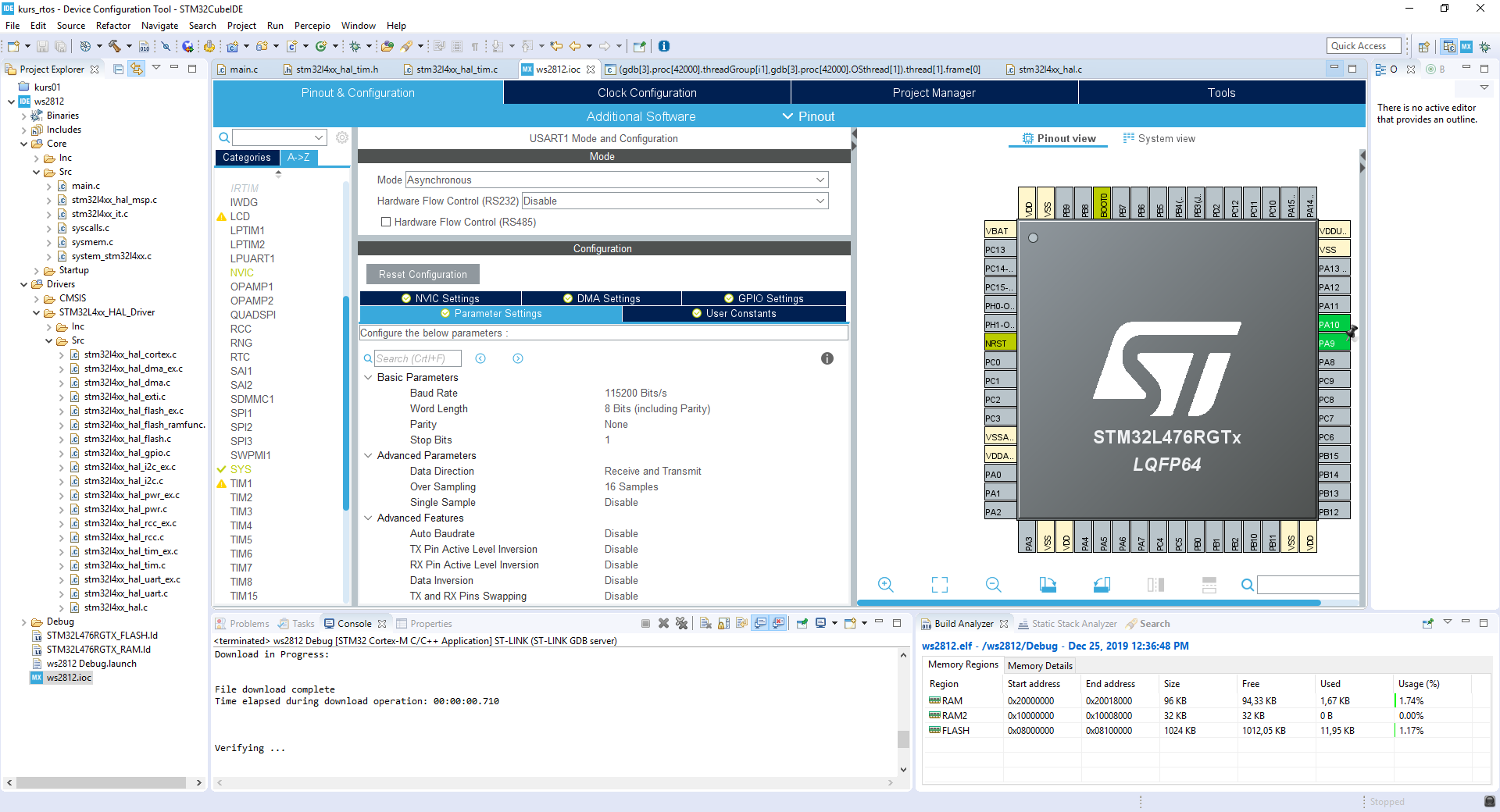The image size is (1500, 812).
Task: Go to previous parameter search result
Action: tap(480, 358)
